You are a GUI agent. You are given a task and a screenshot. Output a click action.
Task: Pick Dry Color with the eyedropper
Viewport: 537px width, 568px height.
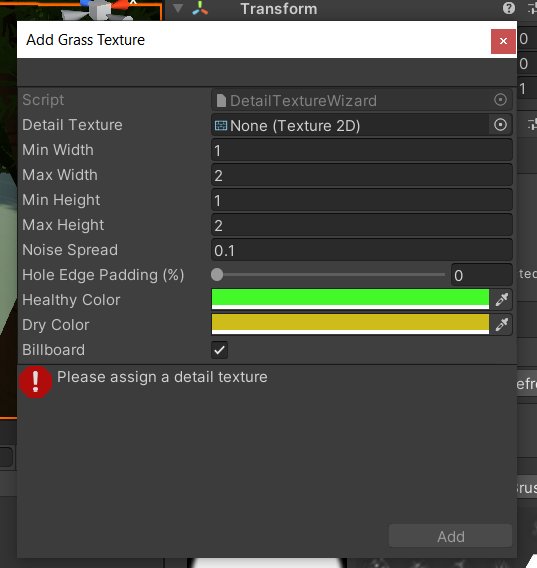501,325
